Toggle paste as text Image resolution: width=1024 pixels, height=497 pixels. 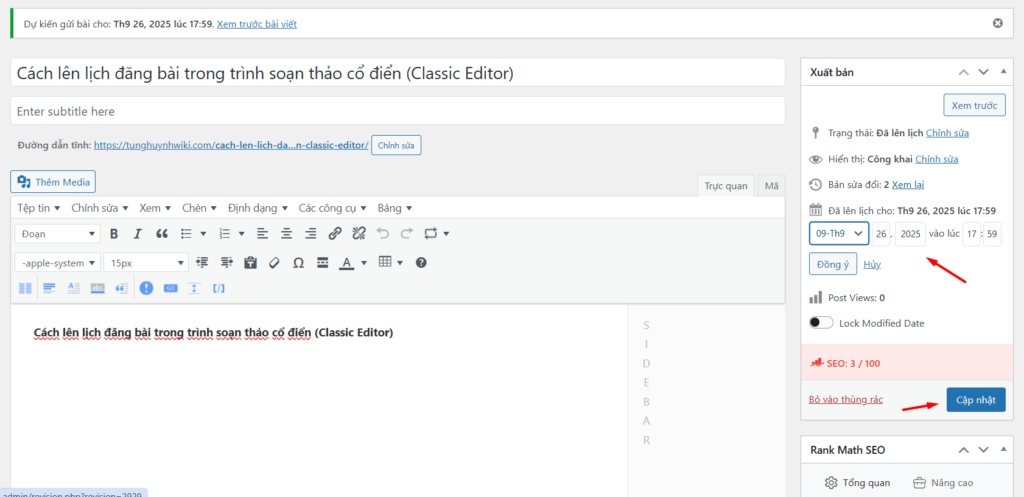pos(250,263)
